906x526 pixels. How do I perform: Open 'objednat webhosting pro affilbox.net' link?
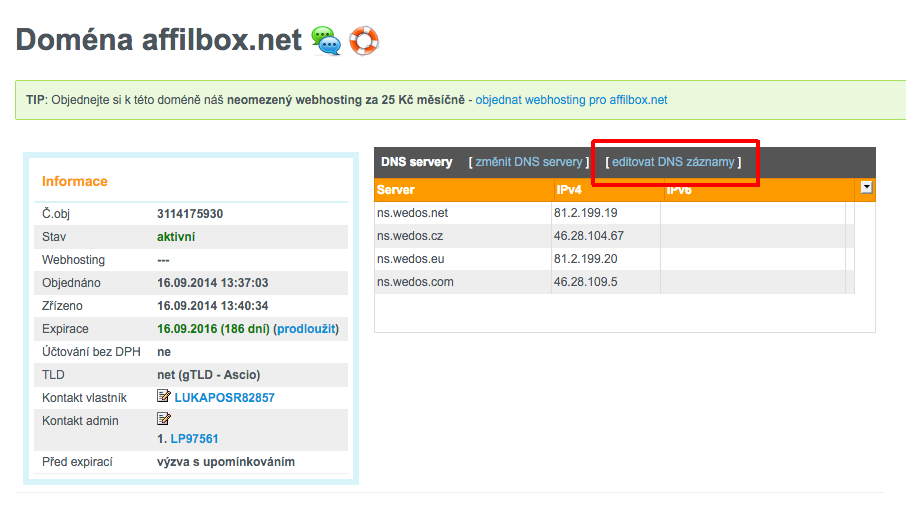click(571, 100)
